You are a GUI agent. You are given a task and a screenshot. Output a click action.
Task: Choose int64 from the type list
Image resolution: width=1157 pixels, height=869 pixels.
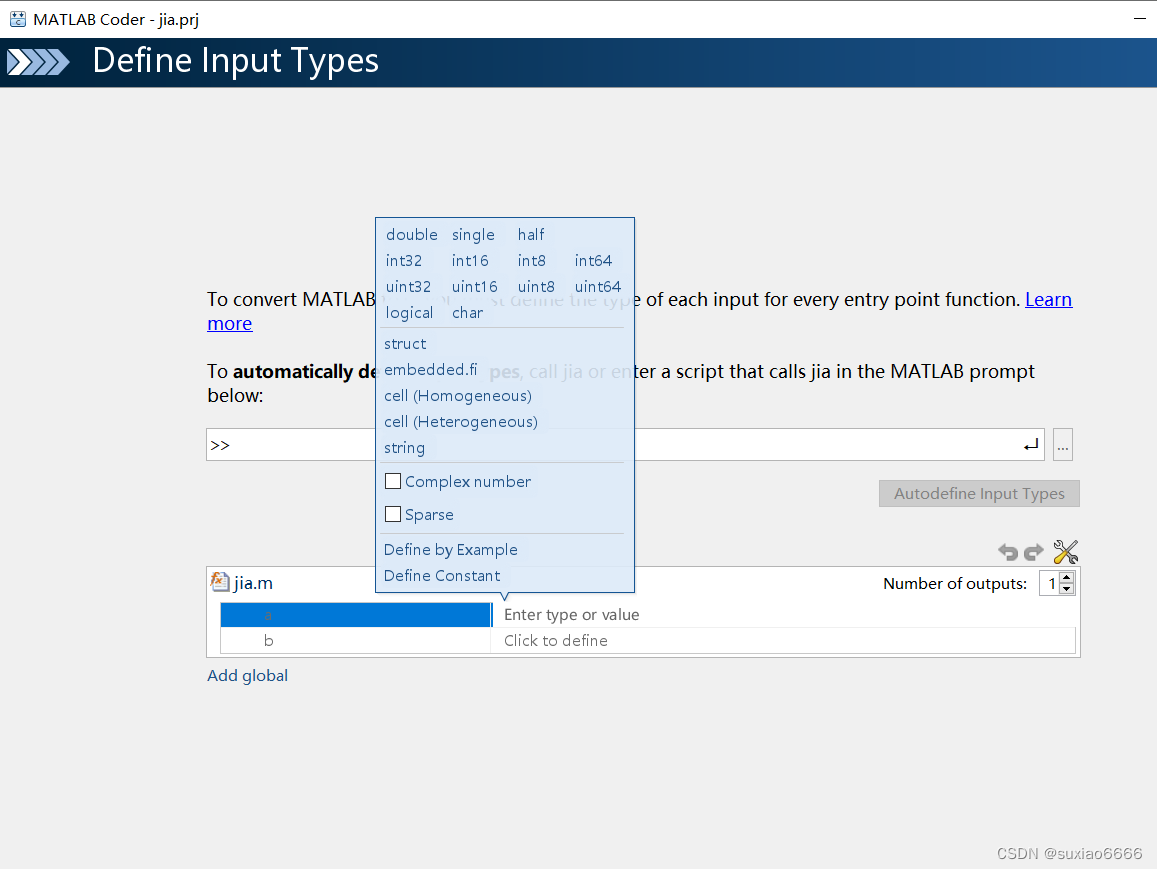593,260
